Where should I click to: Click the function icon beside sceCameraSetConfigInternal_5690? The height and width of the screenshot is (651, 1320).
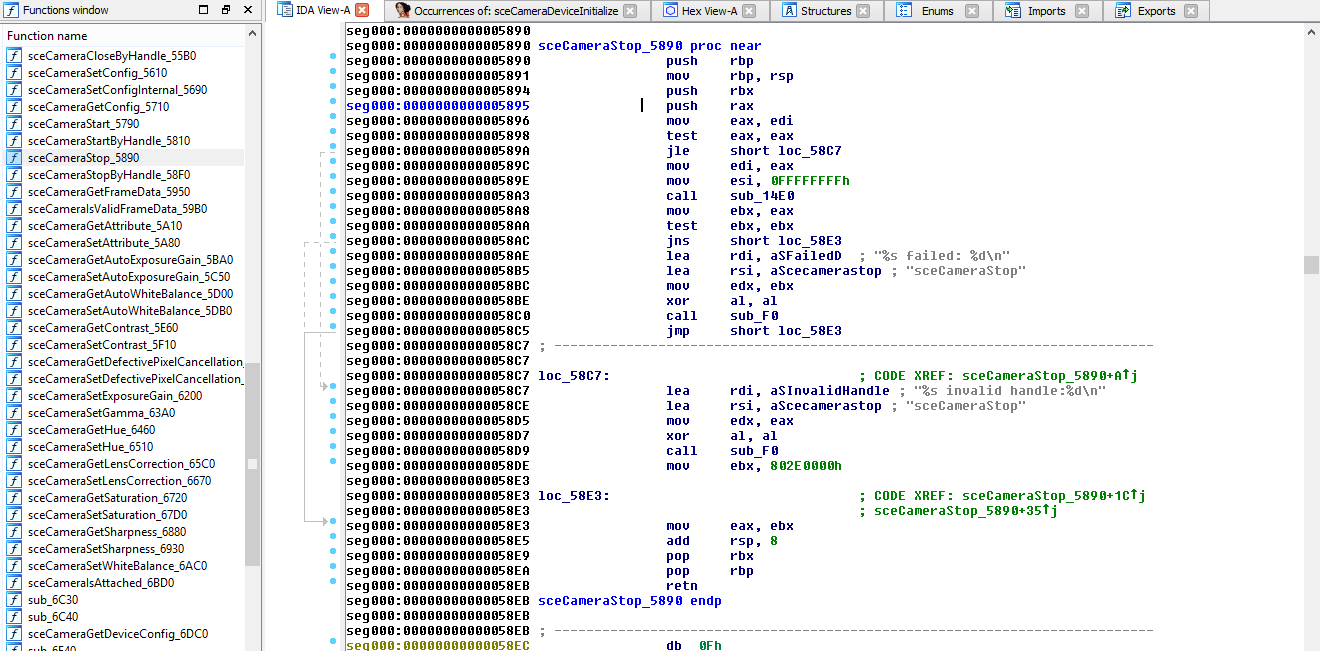point(14,90)
